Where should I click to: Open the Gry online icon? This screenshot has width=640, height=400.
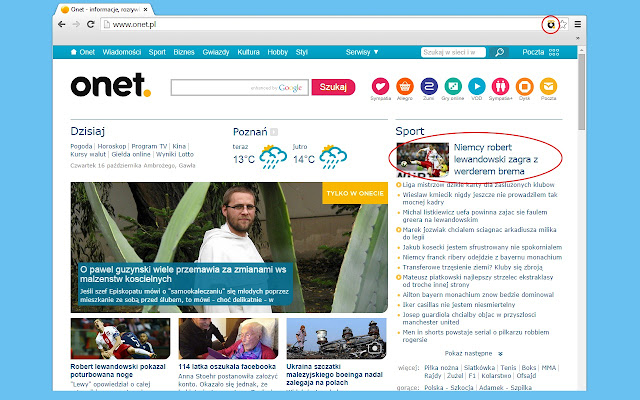[453, 86]
